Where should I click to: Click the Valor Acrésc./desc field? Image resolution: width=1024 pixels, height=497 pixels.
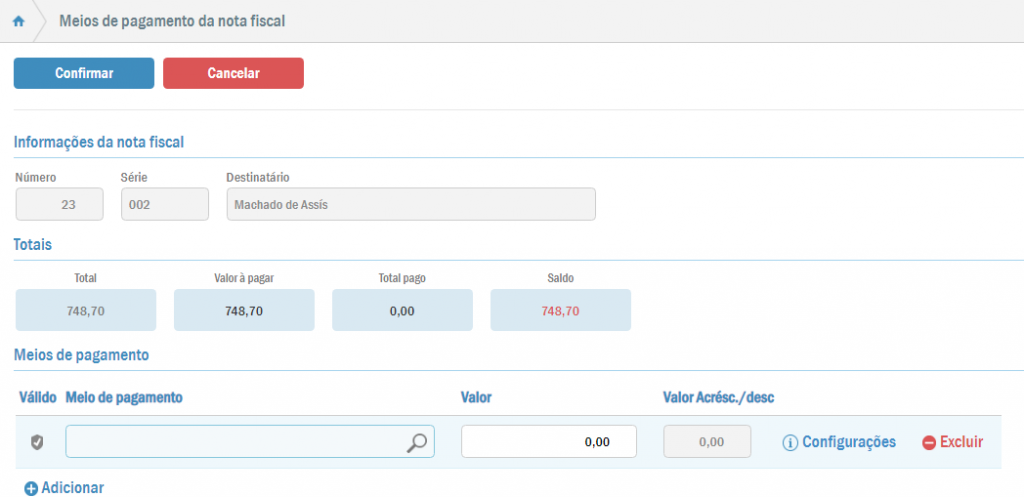click(707, 442)
